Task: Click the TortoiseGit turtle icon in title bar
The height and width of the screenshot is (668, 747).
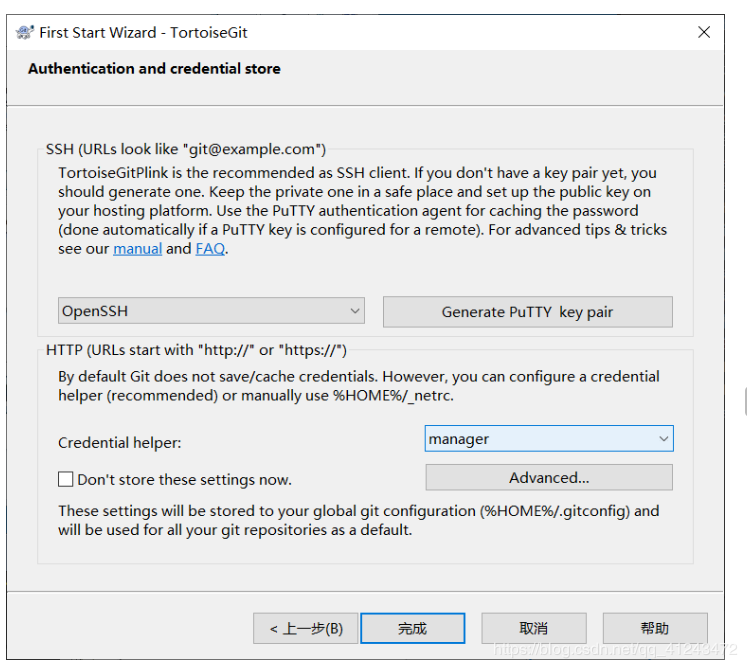Action: tap(25, 32)
